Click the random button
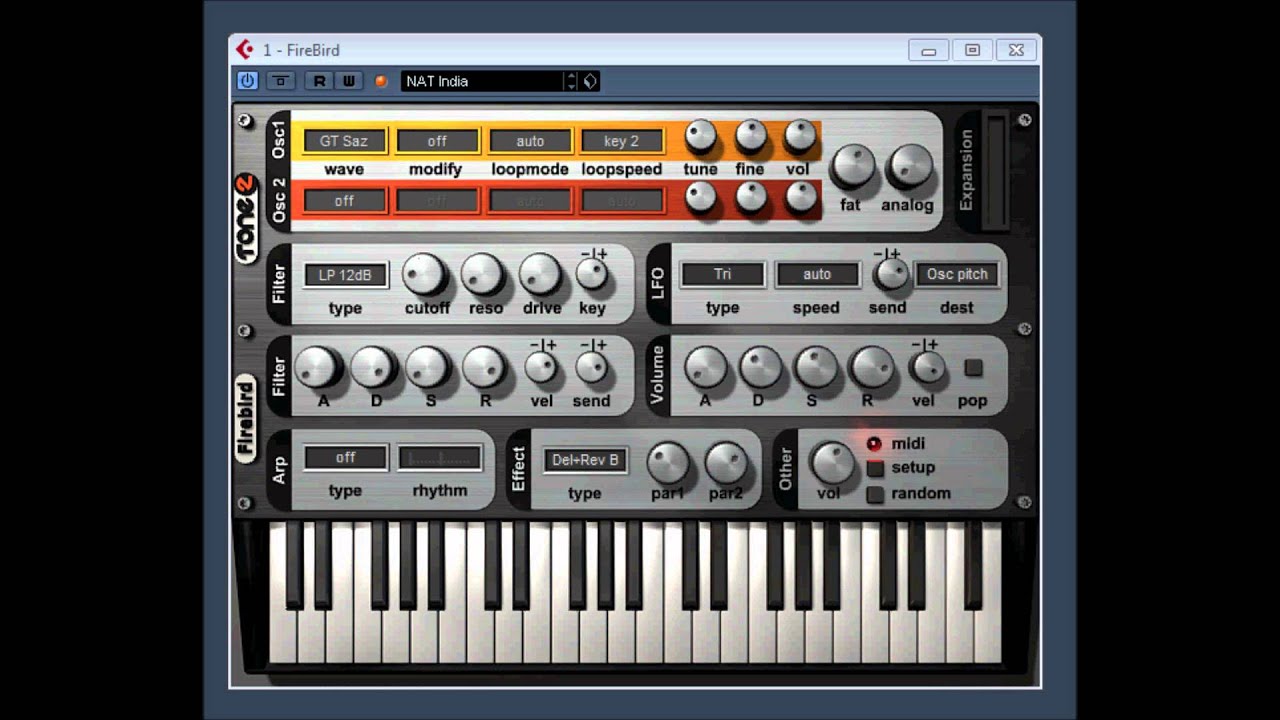This screenshot has height=720, width=1280. tap(875, 494)
